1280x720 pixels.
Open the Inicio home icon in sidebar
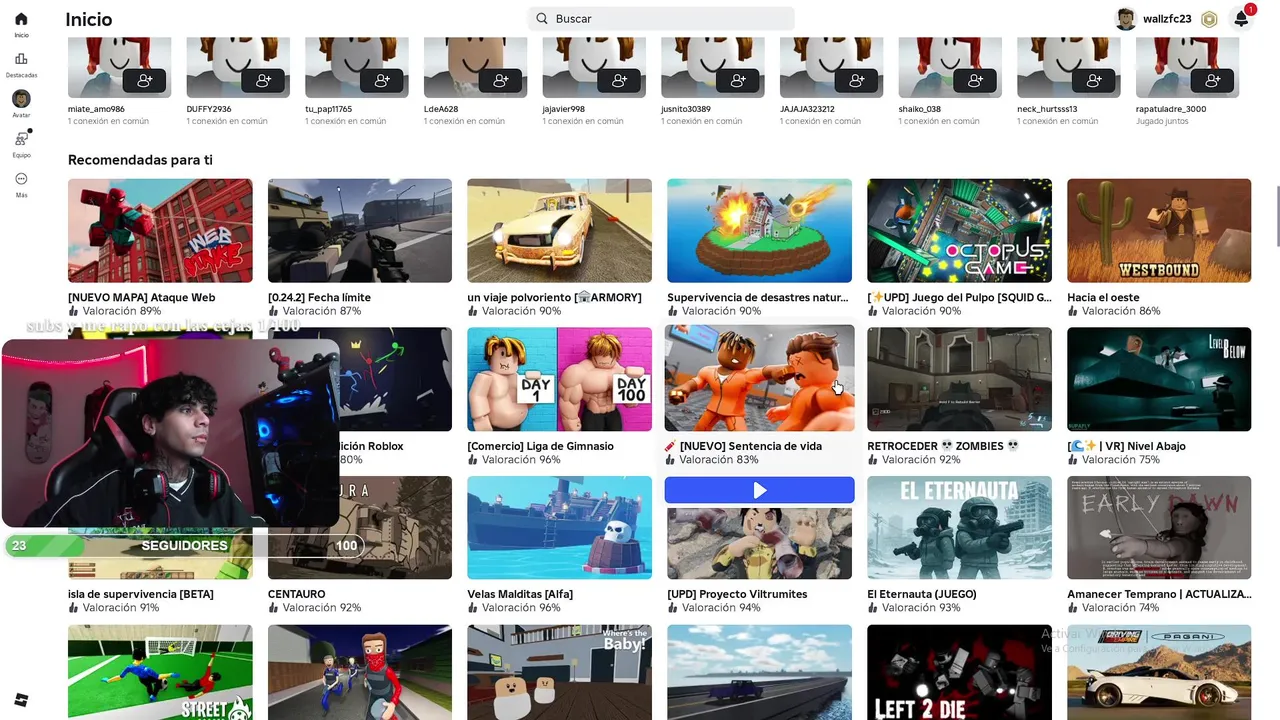[21, 19]
